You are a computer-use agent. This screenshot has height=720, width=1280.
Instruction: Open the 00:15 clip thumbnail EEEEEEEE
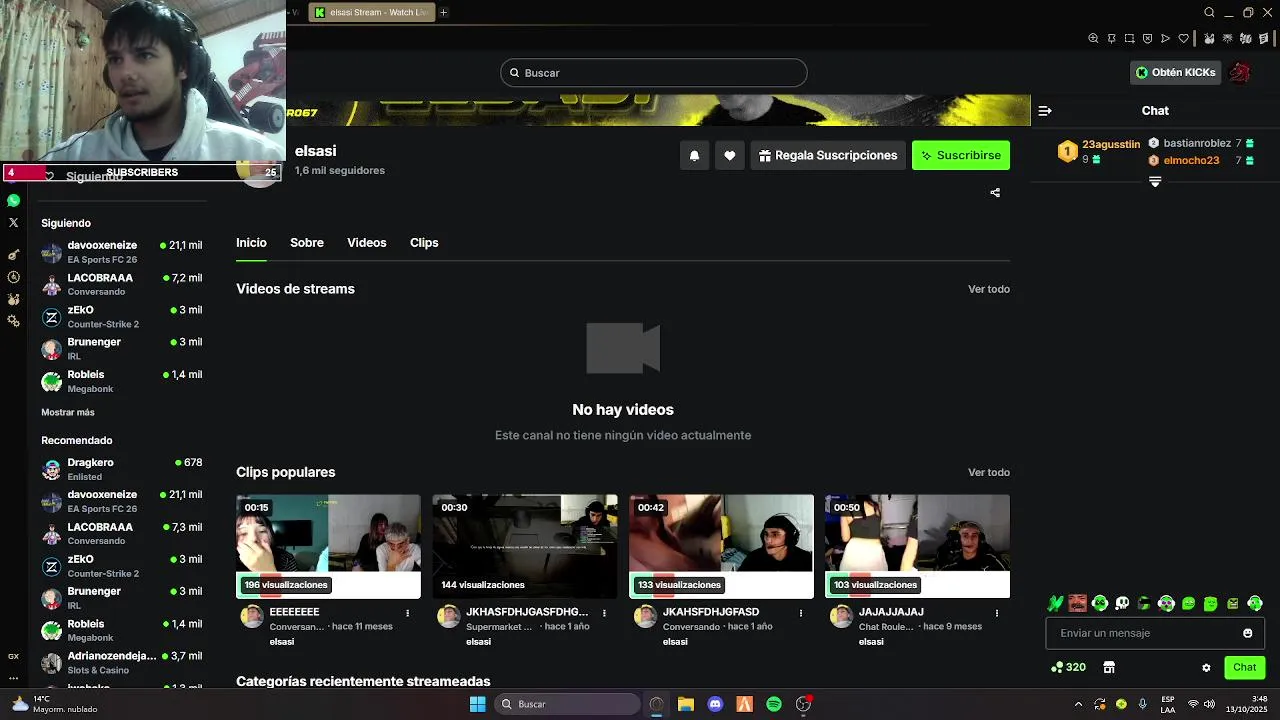pyautogui.click(x=328, y=546)
